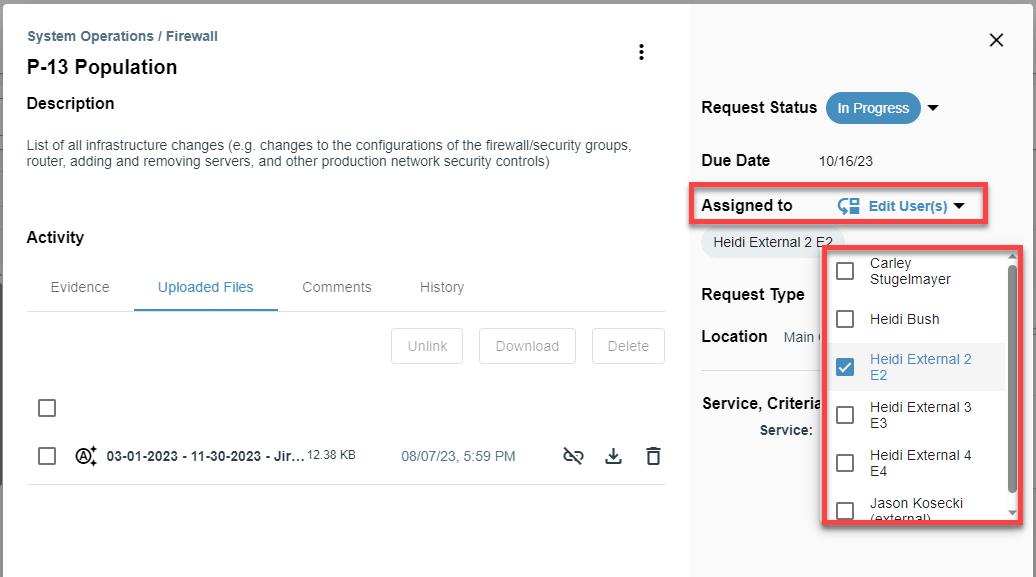Check the Carley Stugelmayer checkbox
This screenshot has height=577, width=1036.
(845, 270)
